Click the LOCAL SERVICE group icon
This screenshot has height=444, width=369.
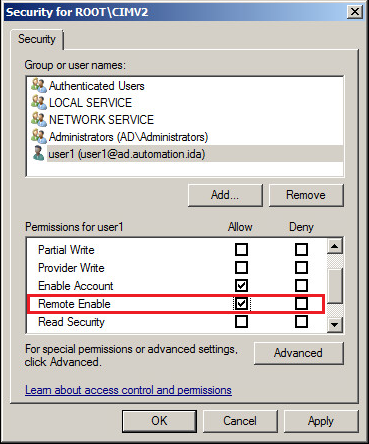39,103
